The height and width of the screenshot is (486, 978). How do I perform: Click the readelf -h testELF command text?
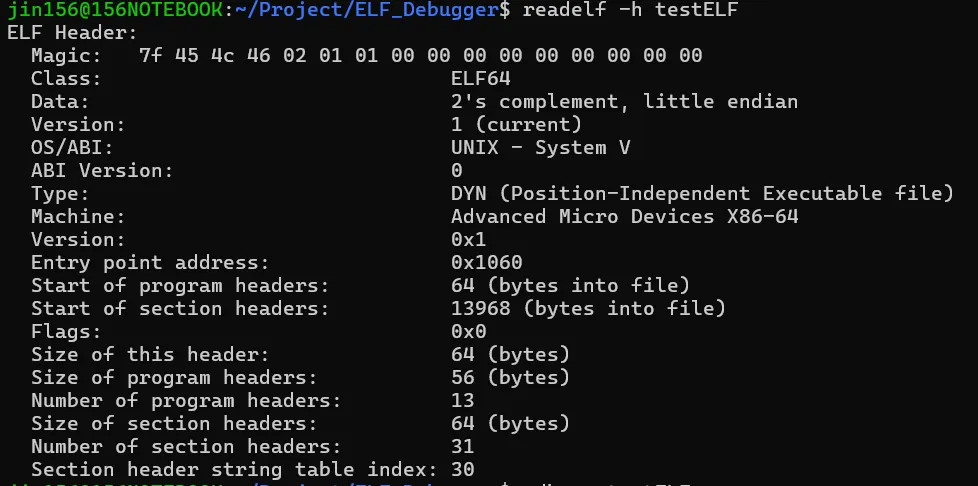tap(630, 9)
